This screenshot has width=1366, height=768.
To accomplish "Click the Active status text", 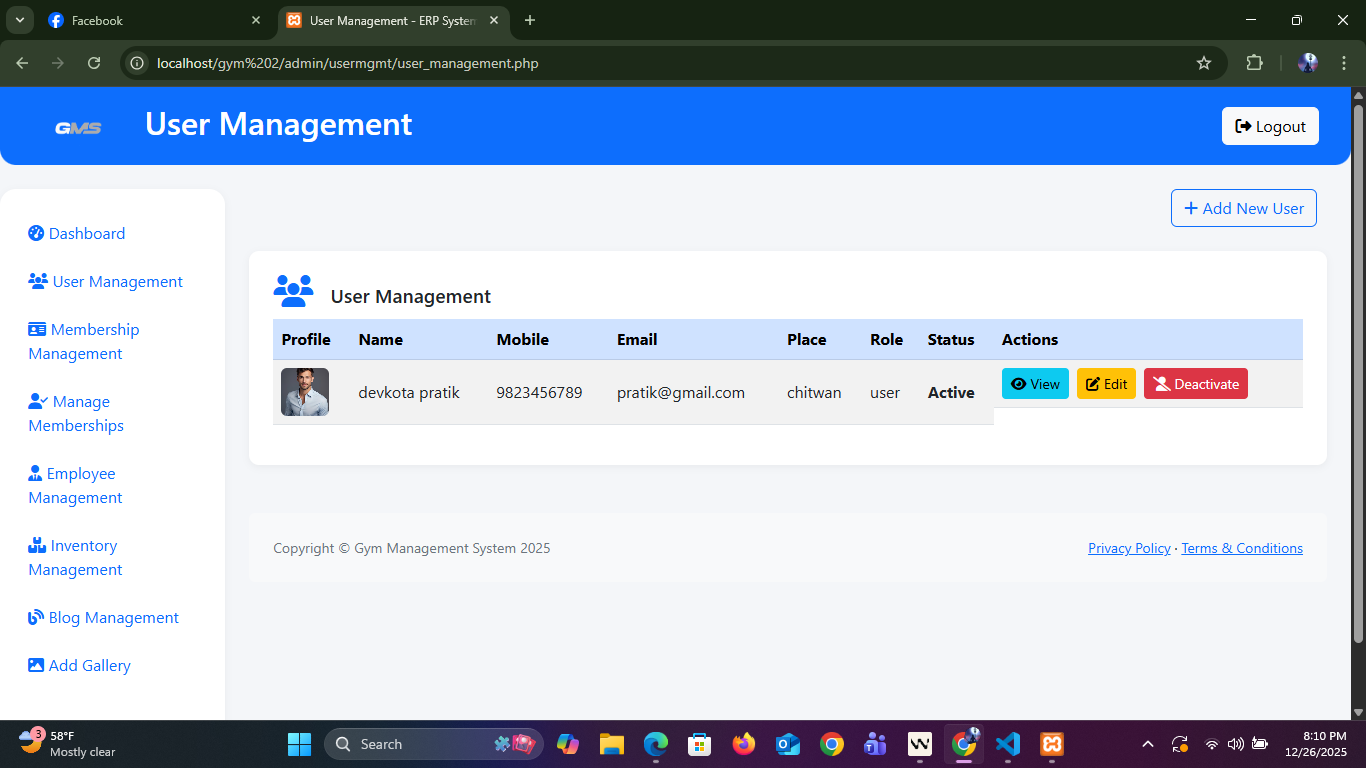I will point(951,392).
